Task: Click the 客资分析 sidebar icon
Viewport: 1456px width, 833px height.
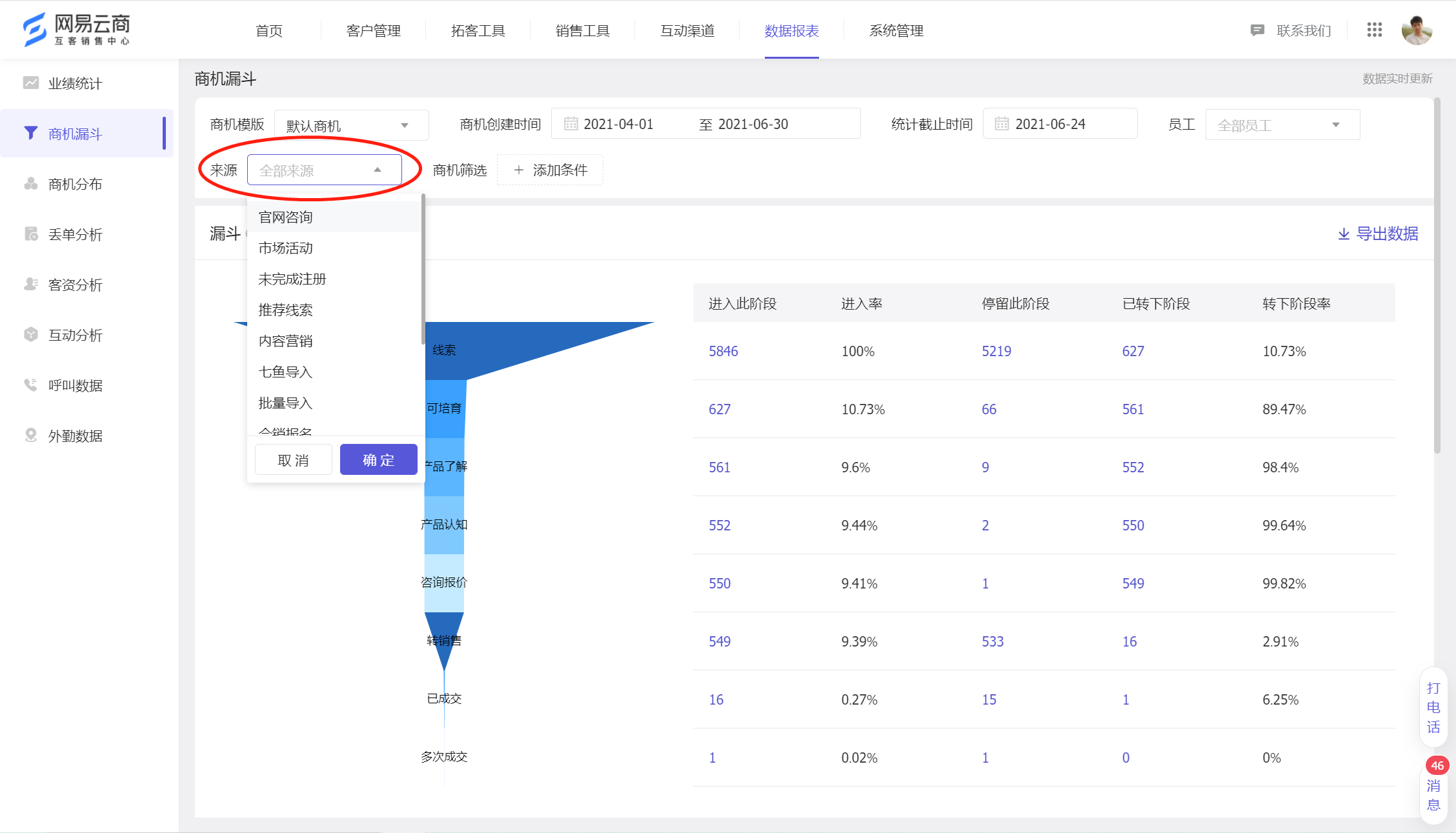Action: 31,284
